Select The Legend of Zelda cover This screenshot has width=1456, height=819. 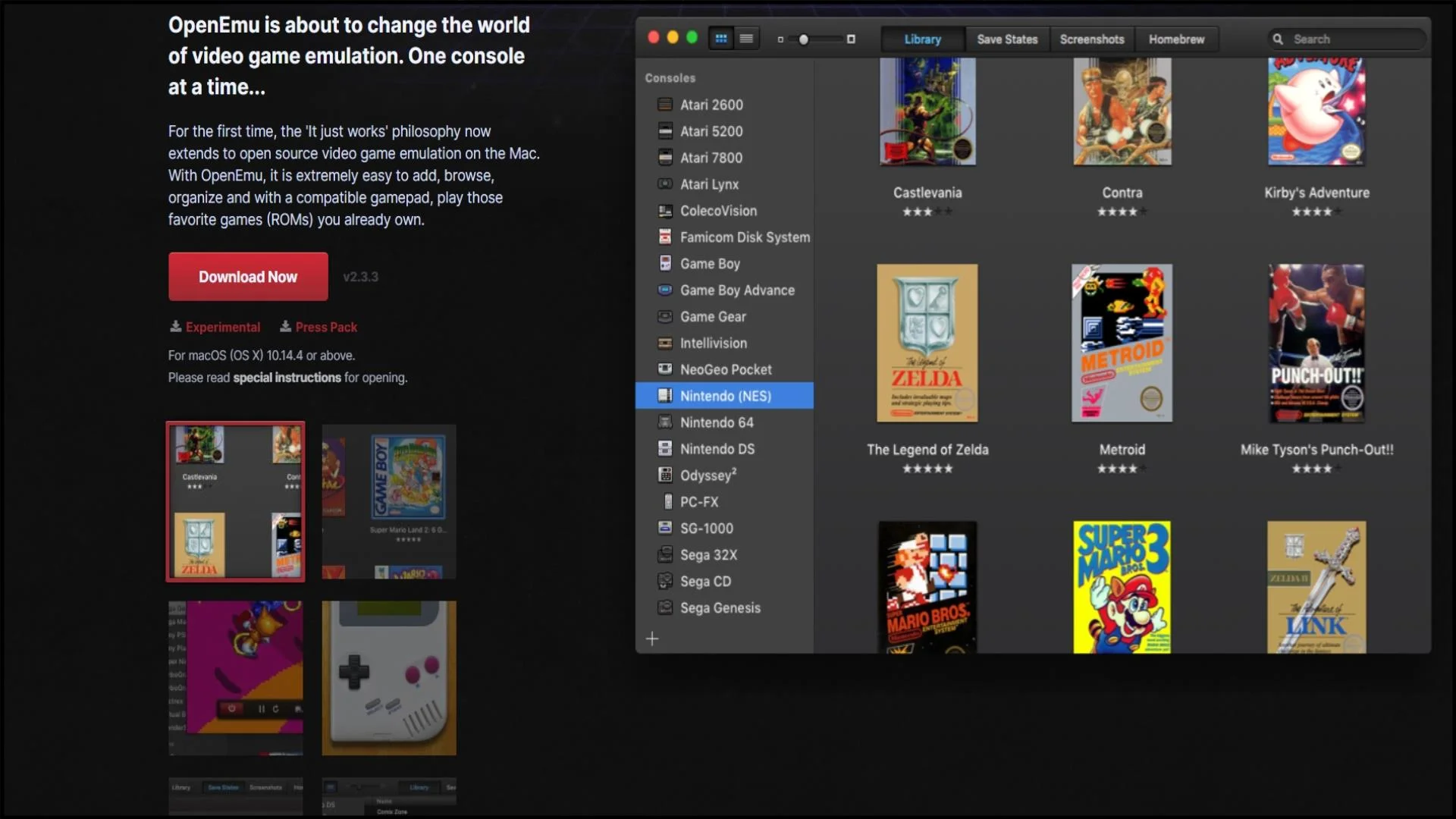[x=927, y=343]
